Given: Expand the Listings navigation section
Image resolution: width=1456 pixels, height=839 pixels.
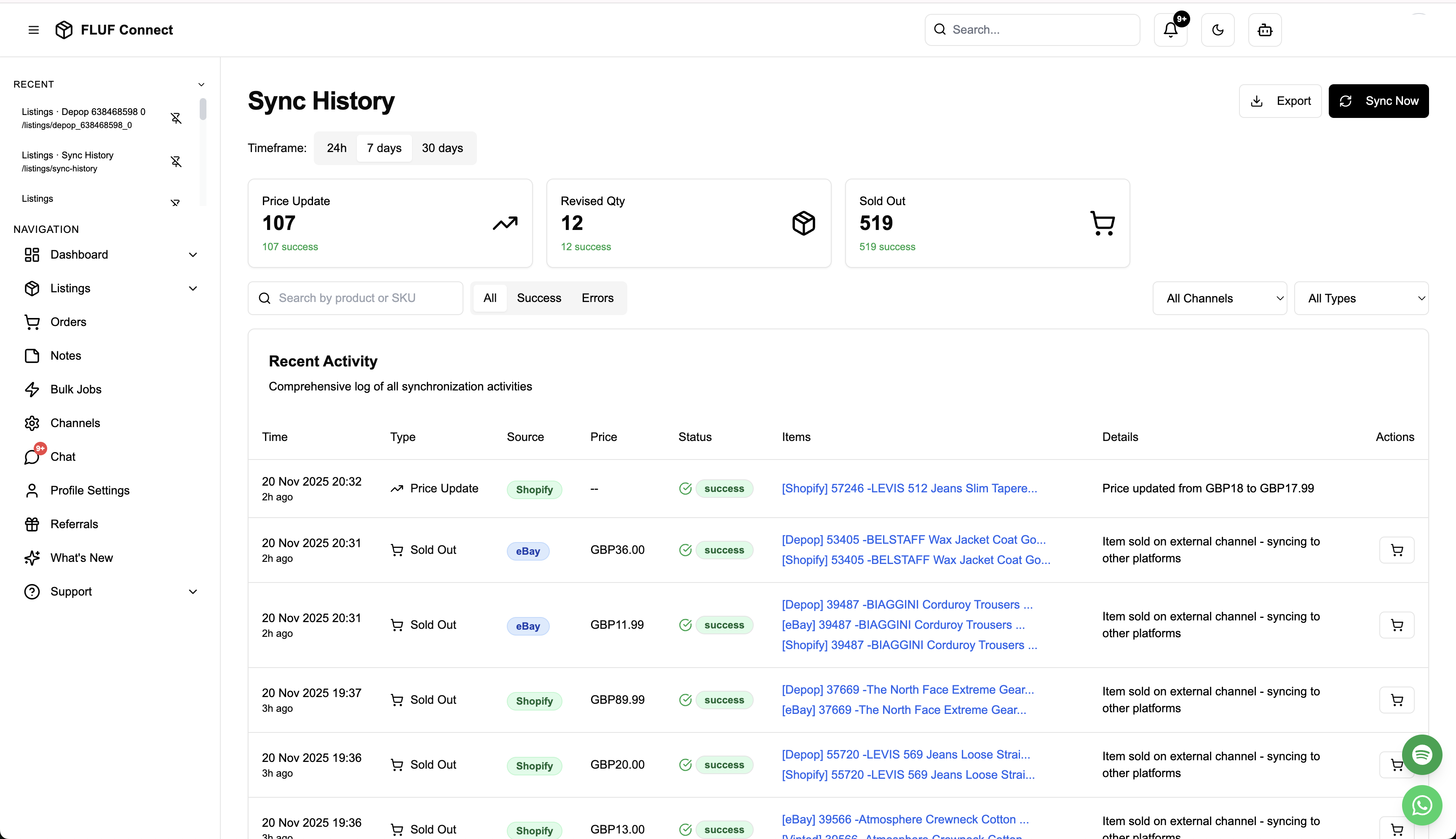Looking at the screenshot, I should point(193,288).
